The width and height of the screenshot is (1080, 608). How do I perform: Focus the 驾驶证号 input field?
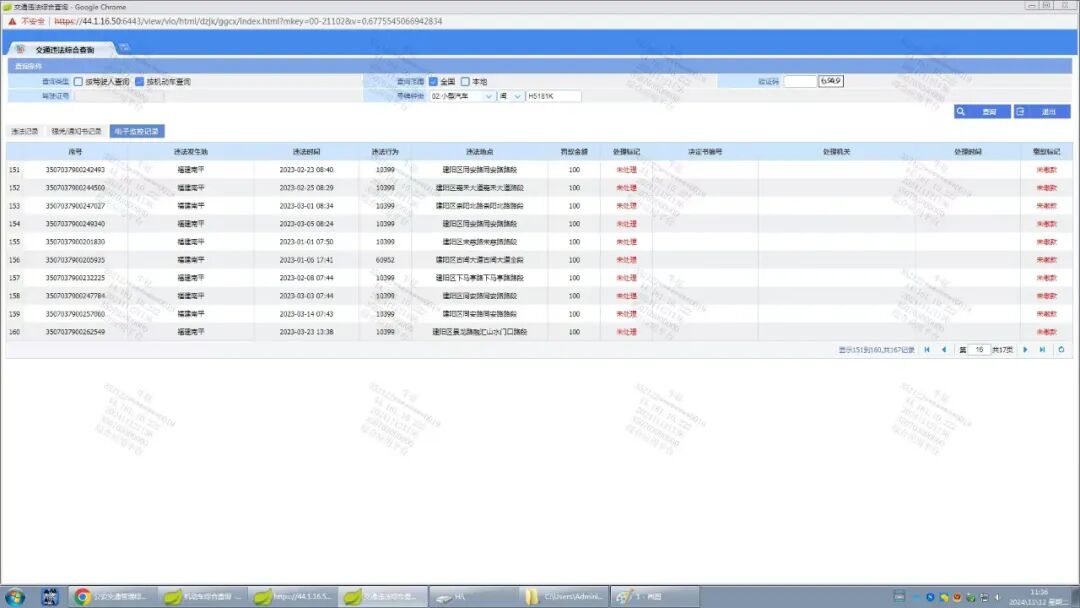tap(119, 96)
